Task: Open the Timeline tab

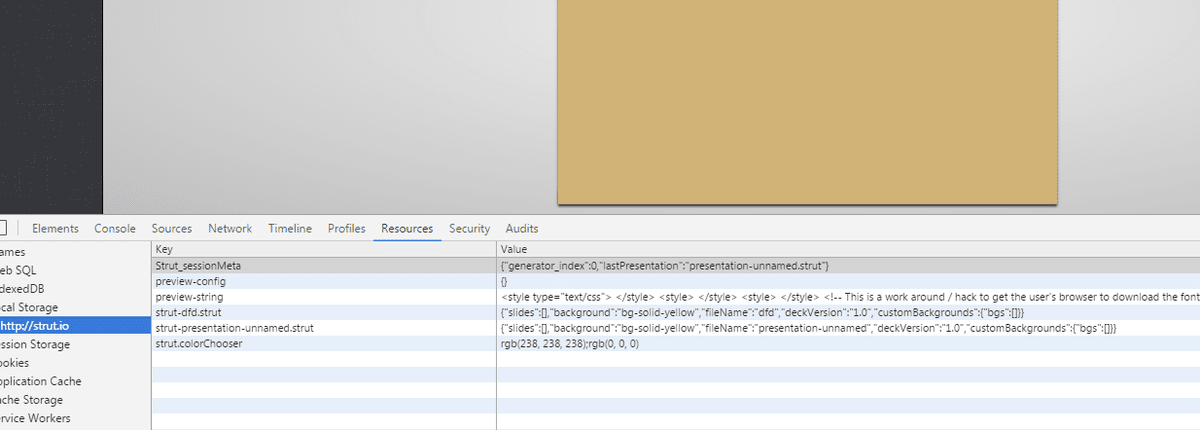Action: coord(290,229)
